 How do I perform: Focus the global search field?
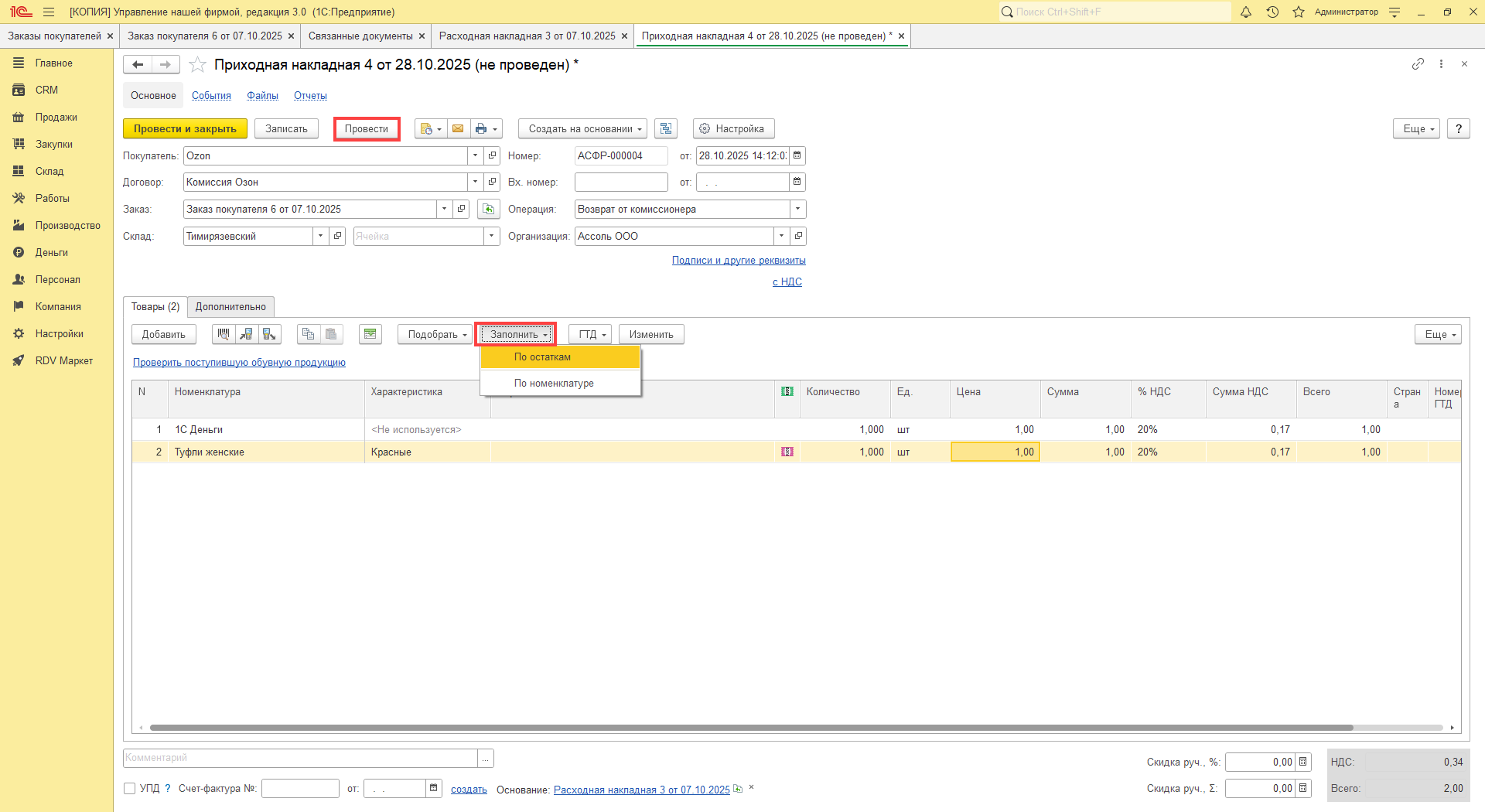(x=1115, y=12)
